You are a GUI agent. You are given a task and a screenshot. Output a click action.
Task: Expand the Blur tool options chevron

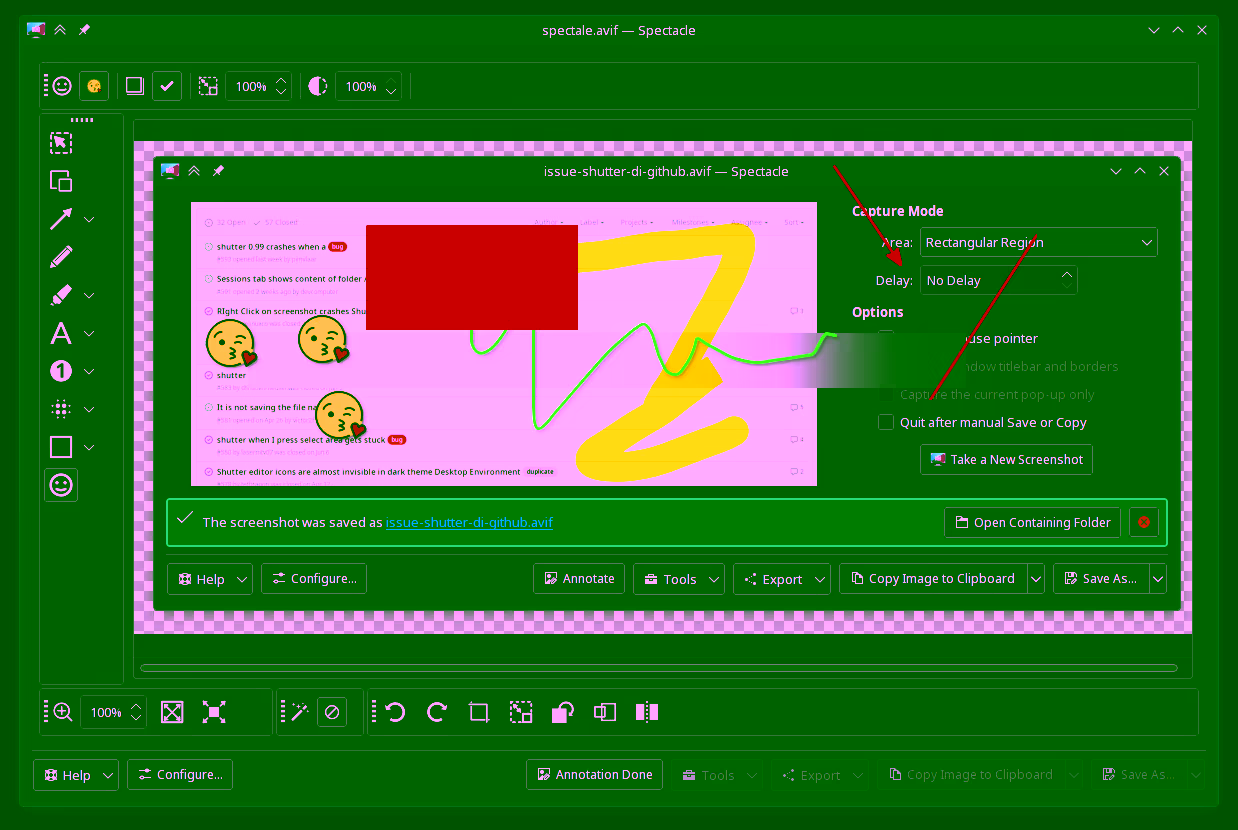pyautogui.click(x=89, y=409)
